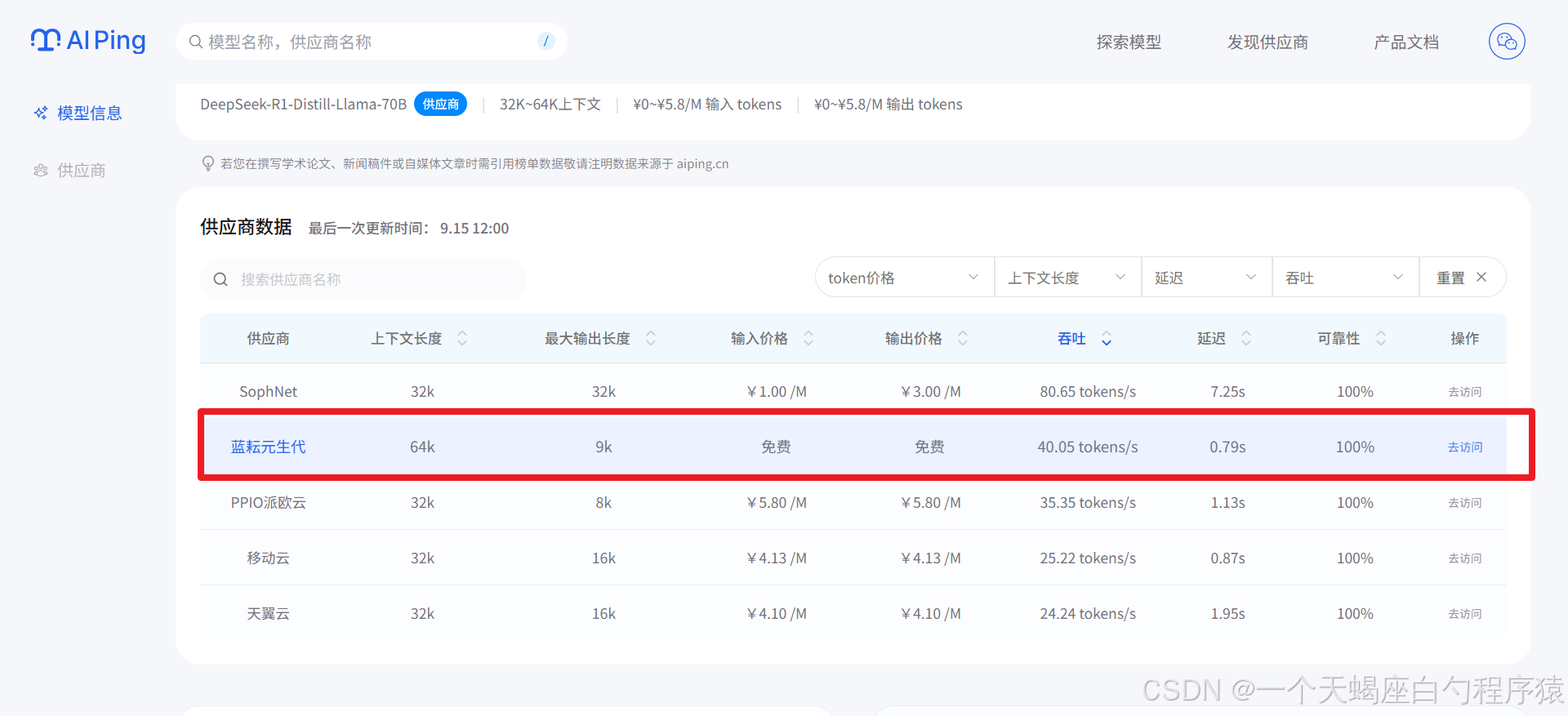
Task: Click the 80.65 tokens/s value
Action: coord(1088,391)
